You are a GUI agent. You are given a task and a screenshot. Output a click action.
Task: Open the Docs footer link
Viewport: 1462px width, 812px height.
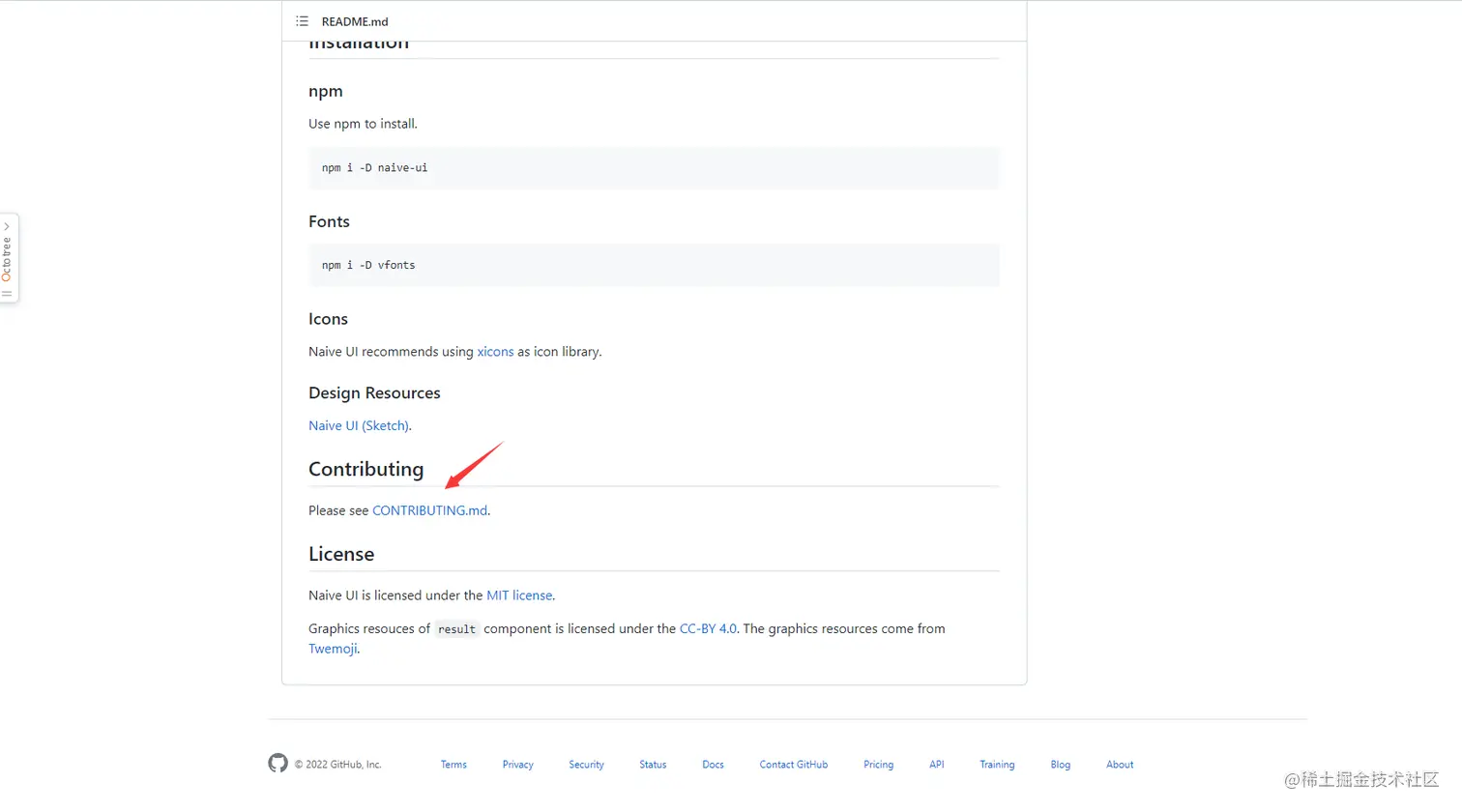click(x=713, y=765)
